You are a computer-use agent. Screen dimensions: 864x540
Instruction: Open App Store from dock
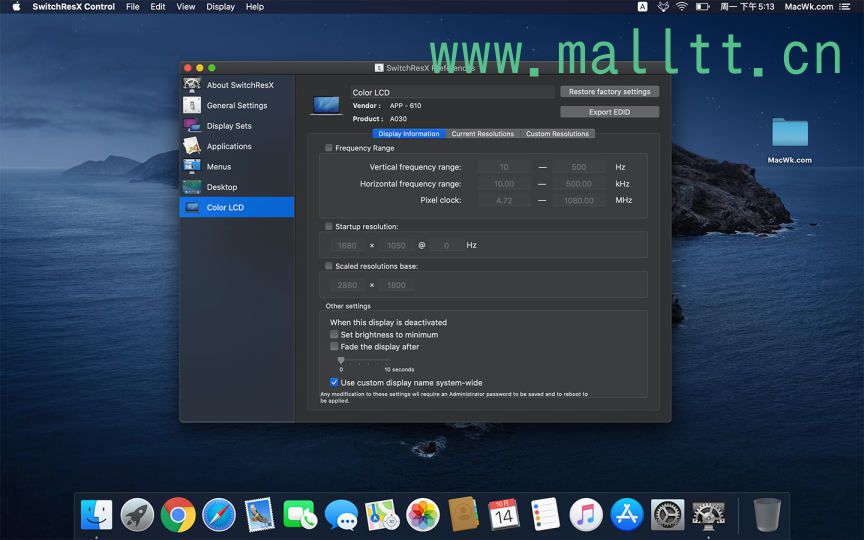point(627,515)
